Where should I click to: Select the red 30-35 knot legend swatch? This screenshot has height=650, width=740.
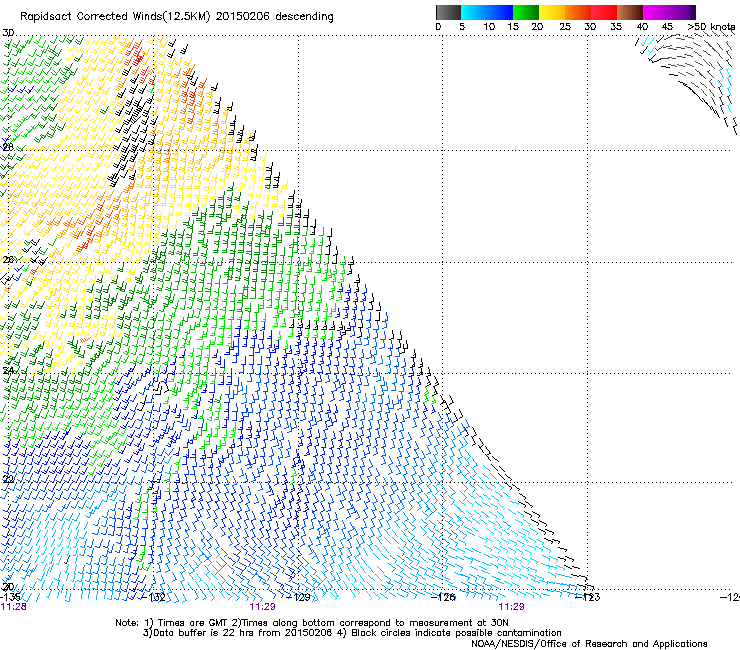[604, 12]
